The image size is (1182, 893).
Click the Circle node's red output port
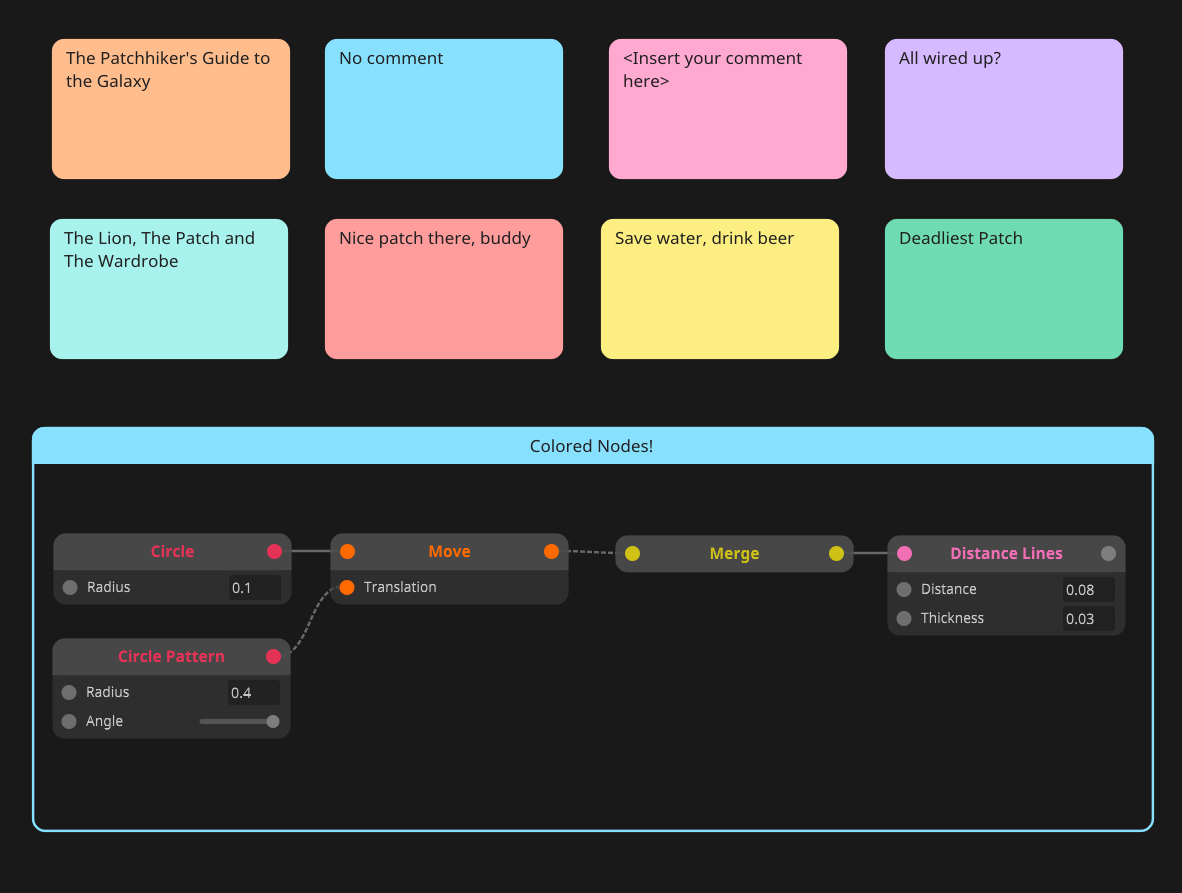tap(274, 551)
